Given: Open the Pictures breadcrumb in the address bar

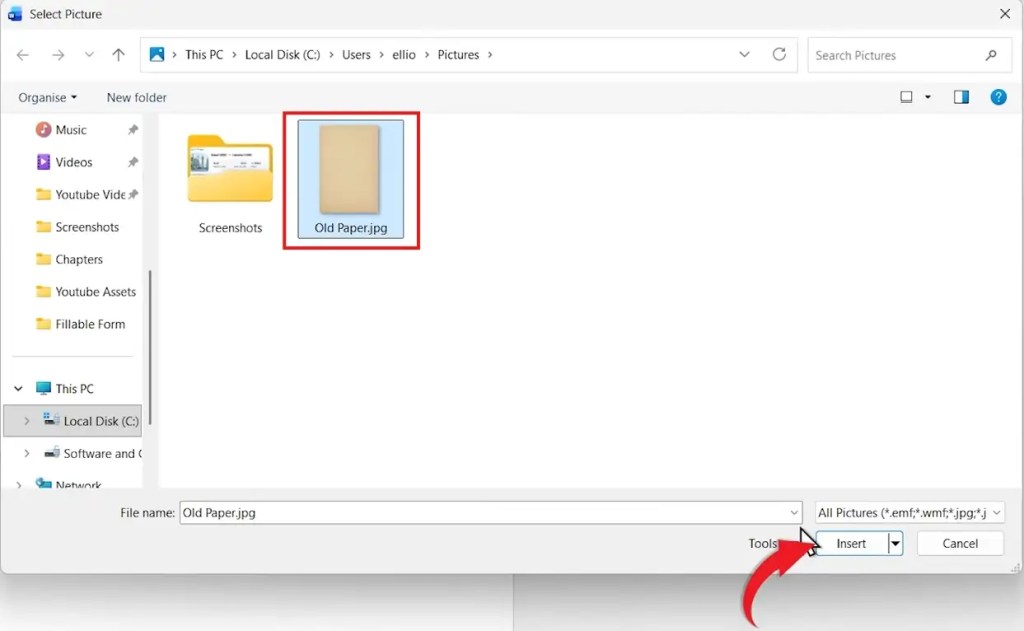Looking at the screenshot, I should click(x=457, y=55).
